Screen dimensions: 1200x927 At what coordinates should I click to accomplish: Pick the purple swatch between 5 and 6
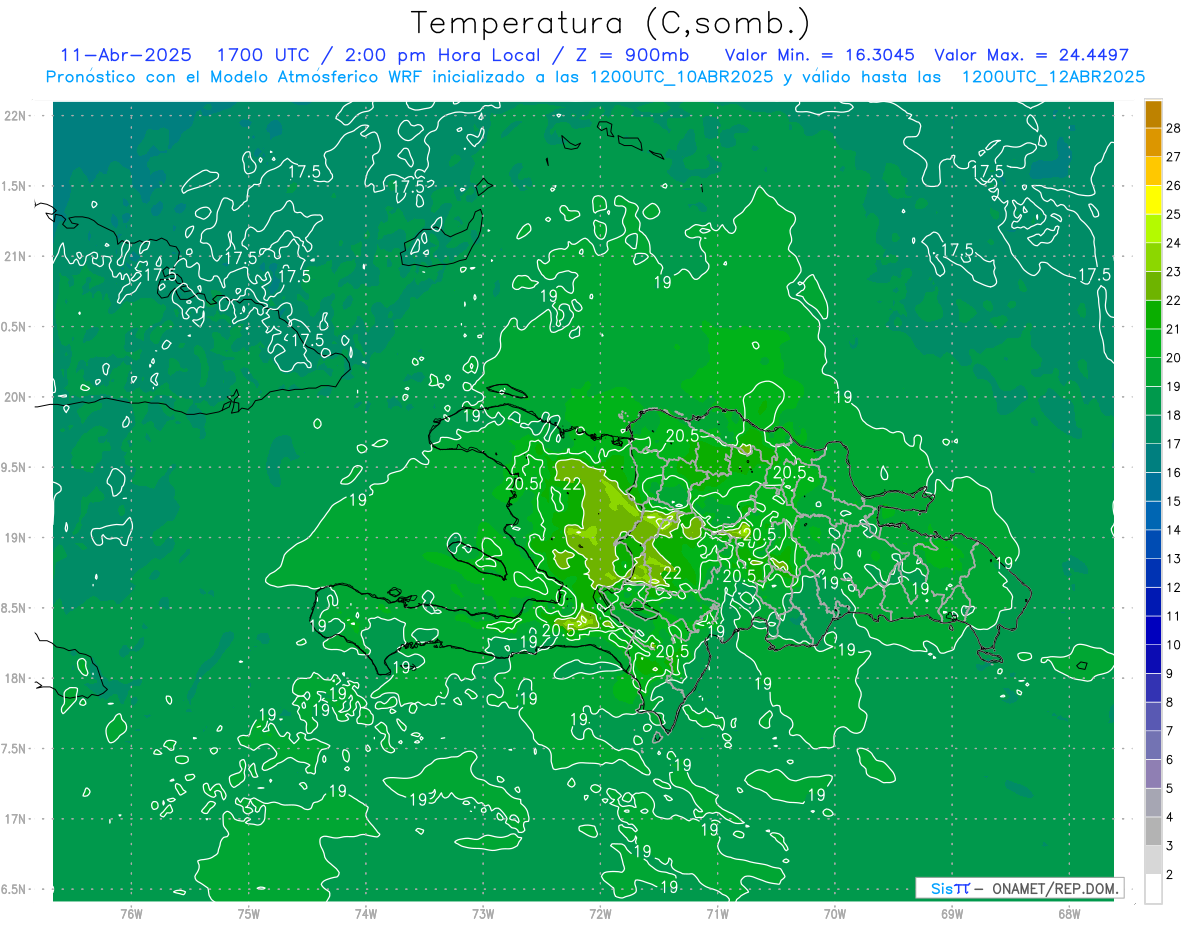point(1153,774)
